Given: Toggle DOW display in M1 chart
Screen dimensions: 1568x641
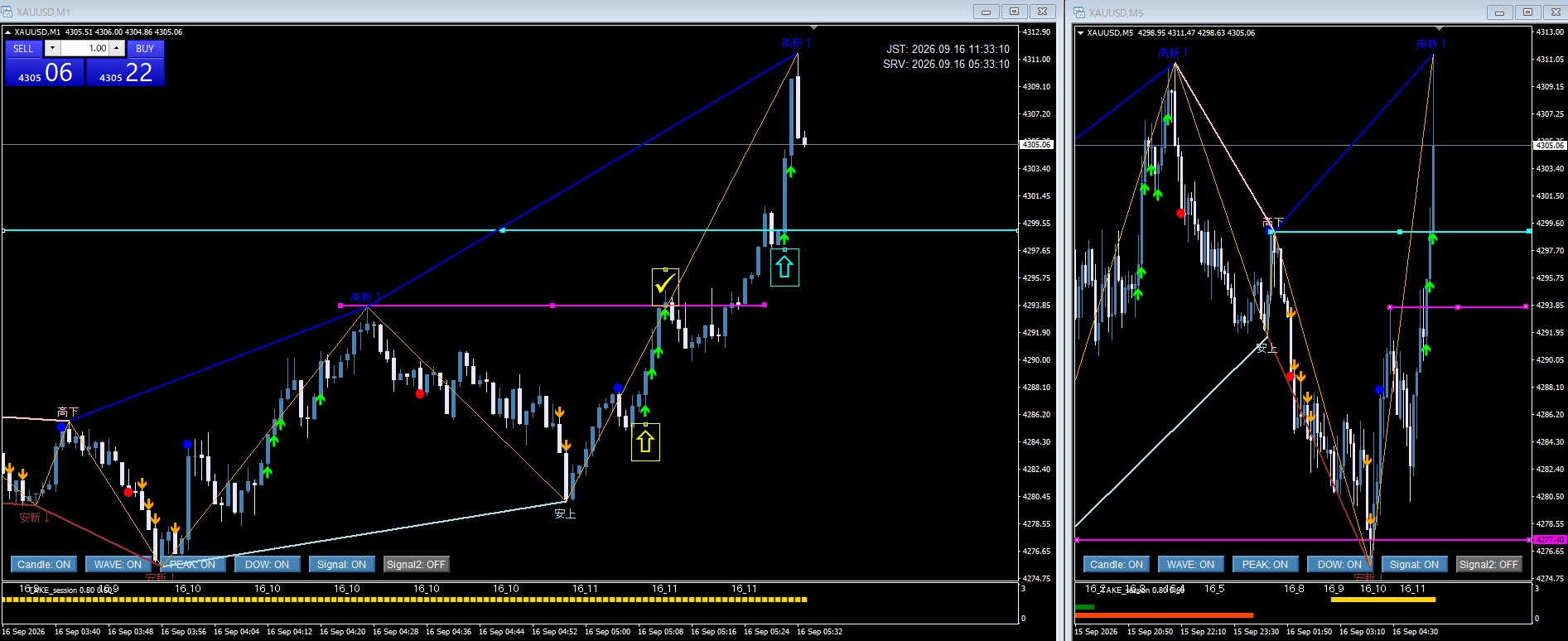Looking at the screenshot, I should 268,565.
